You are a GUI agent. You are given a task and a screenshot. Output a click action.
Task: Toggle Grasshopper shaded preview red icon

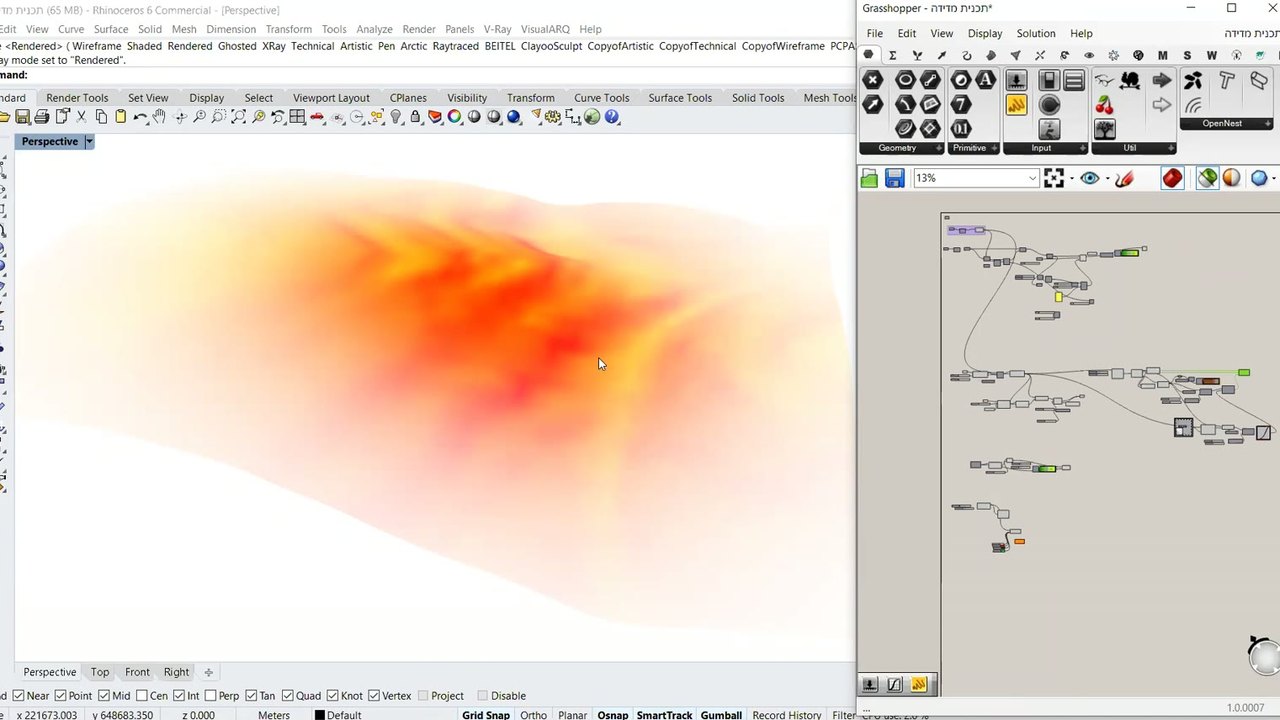[1172, 178]
